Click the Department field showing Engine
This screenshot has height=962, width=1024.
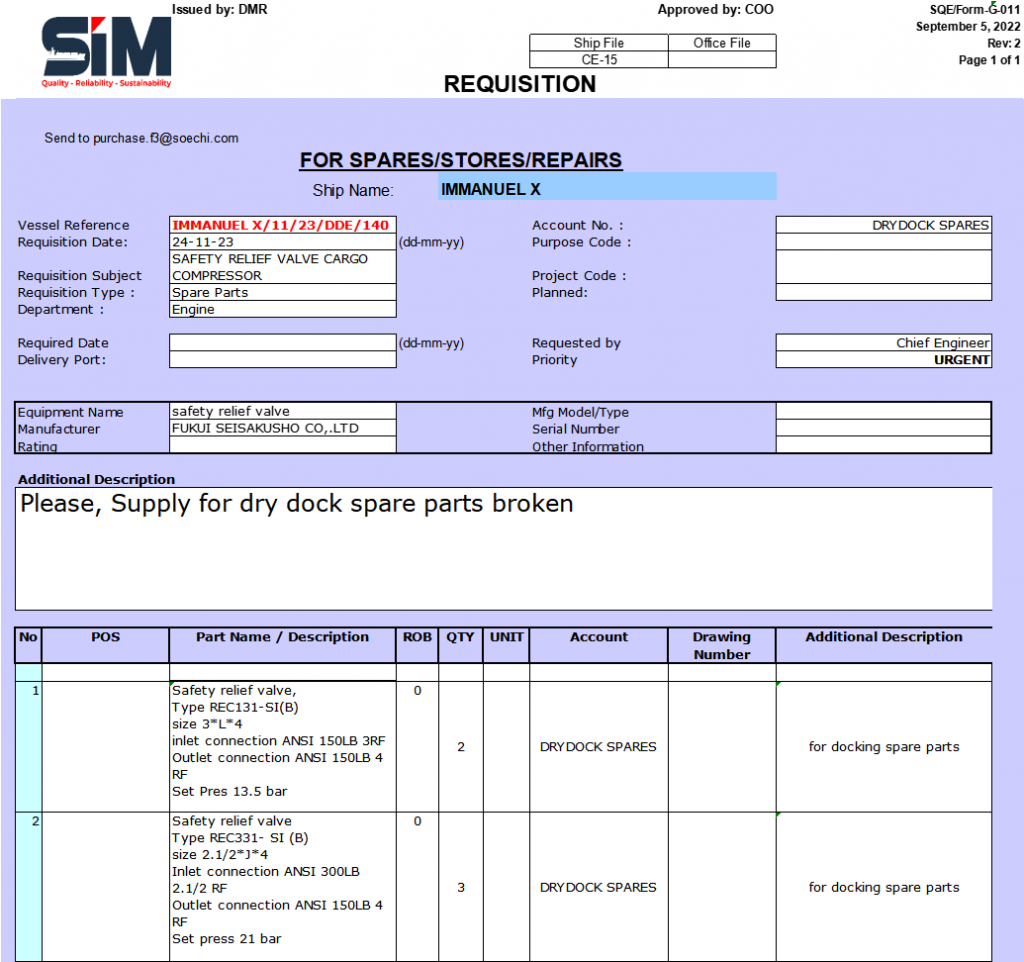click(283, 310)
